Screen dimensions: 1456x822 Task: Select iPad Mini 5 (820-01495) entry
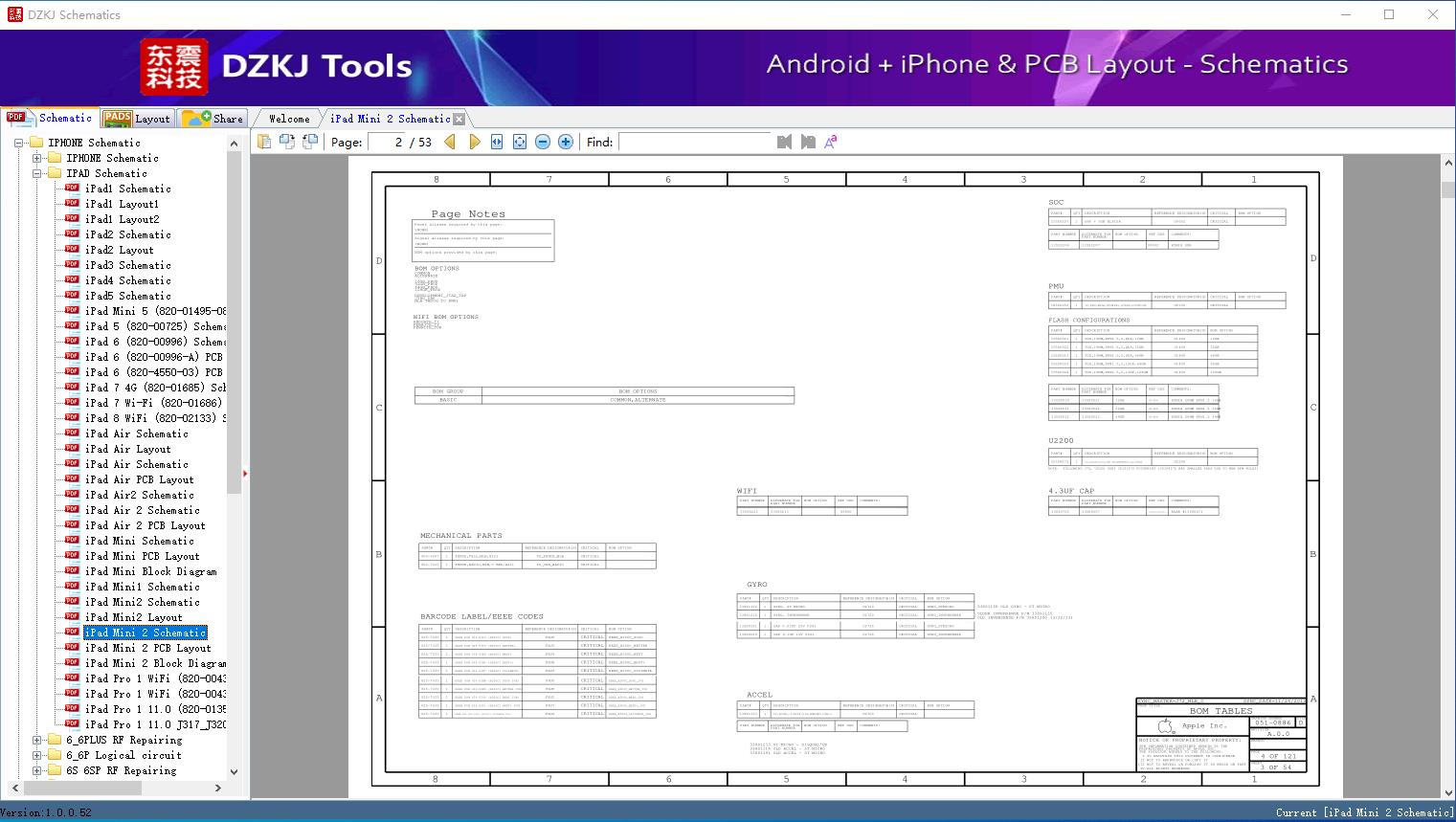(x=155, y=311)
